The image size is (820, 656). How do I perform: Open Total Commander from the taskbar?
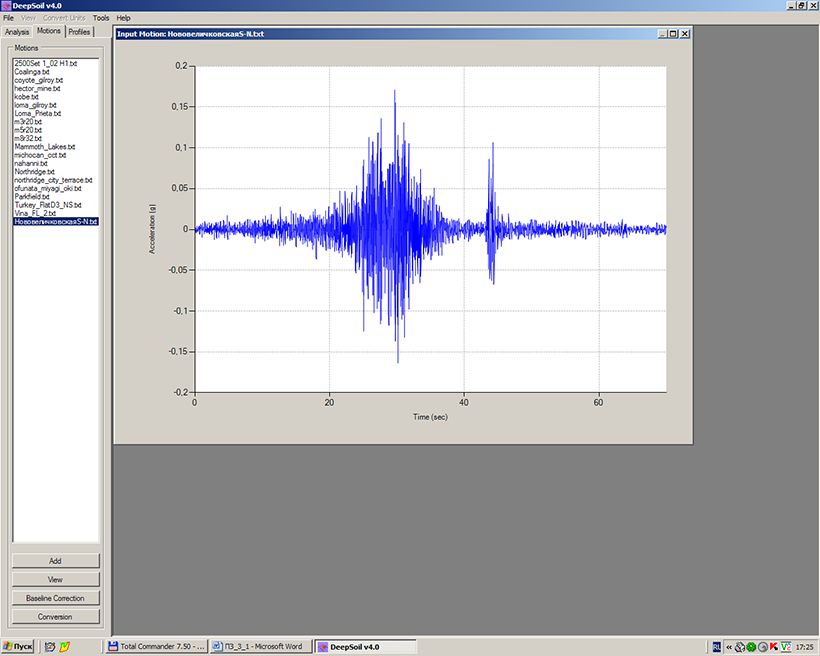click(x=156, y=647)
